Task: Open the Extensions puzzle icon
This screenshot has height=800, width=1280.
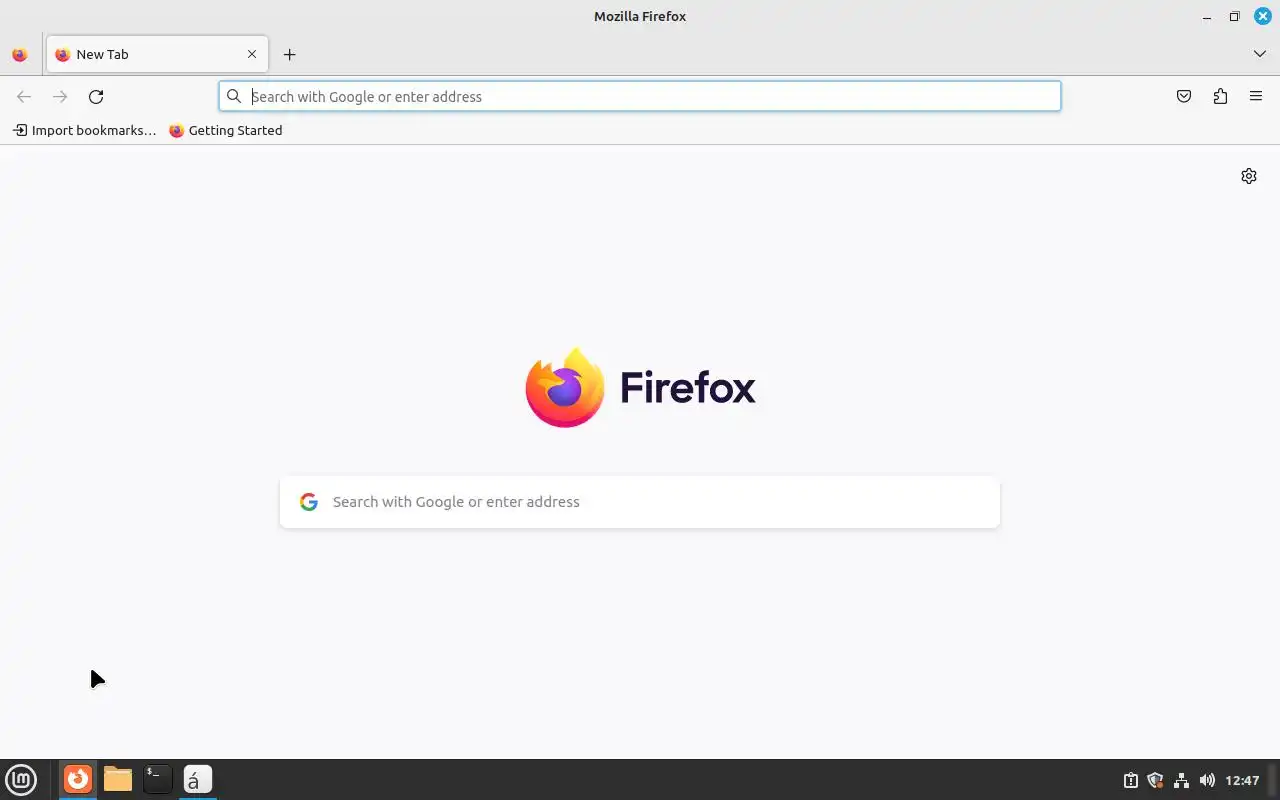Action: pyautogui.click(x=1220, y=97)
